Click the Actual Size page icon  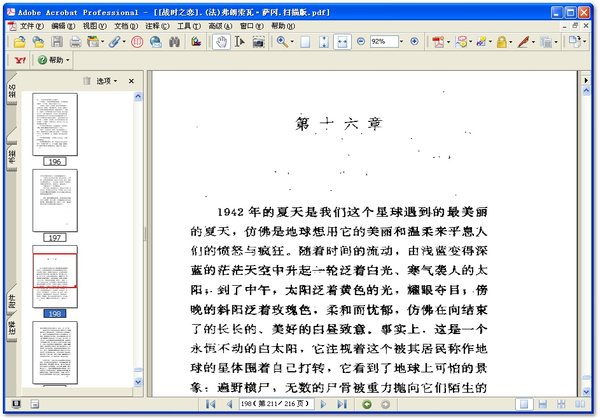(x=305, y=42)
